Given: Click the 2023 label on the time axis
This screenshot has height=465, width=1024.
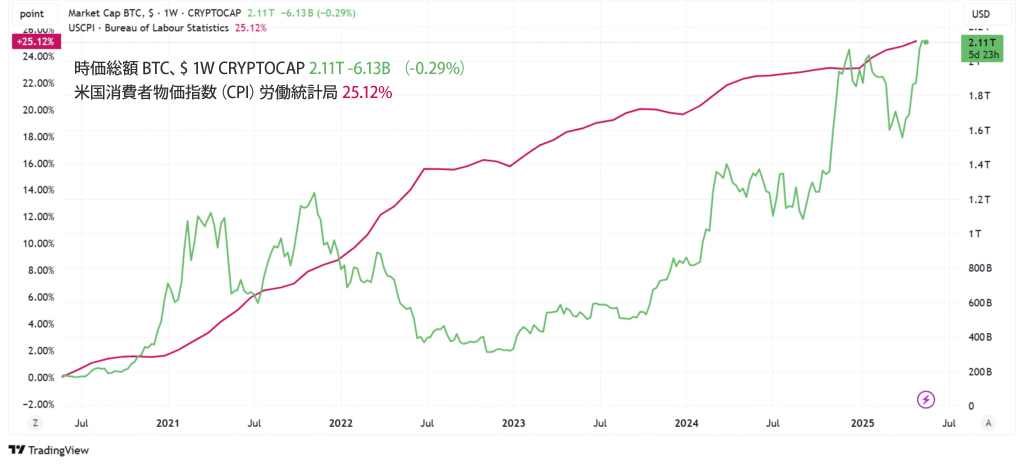Looking at the screenshot, I should [513, 423].
